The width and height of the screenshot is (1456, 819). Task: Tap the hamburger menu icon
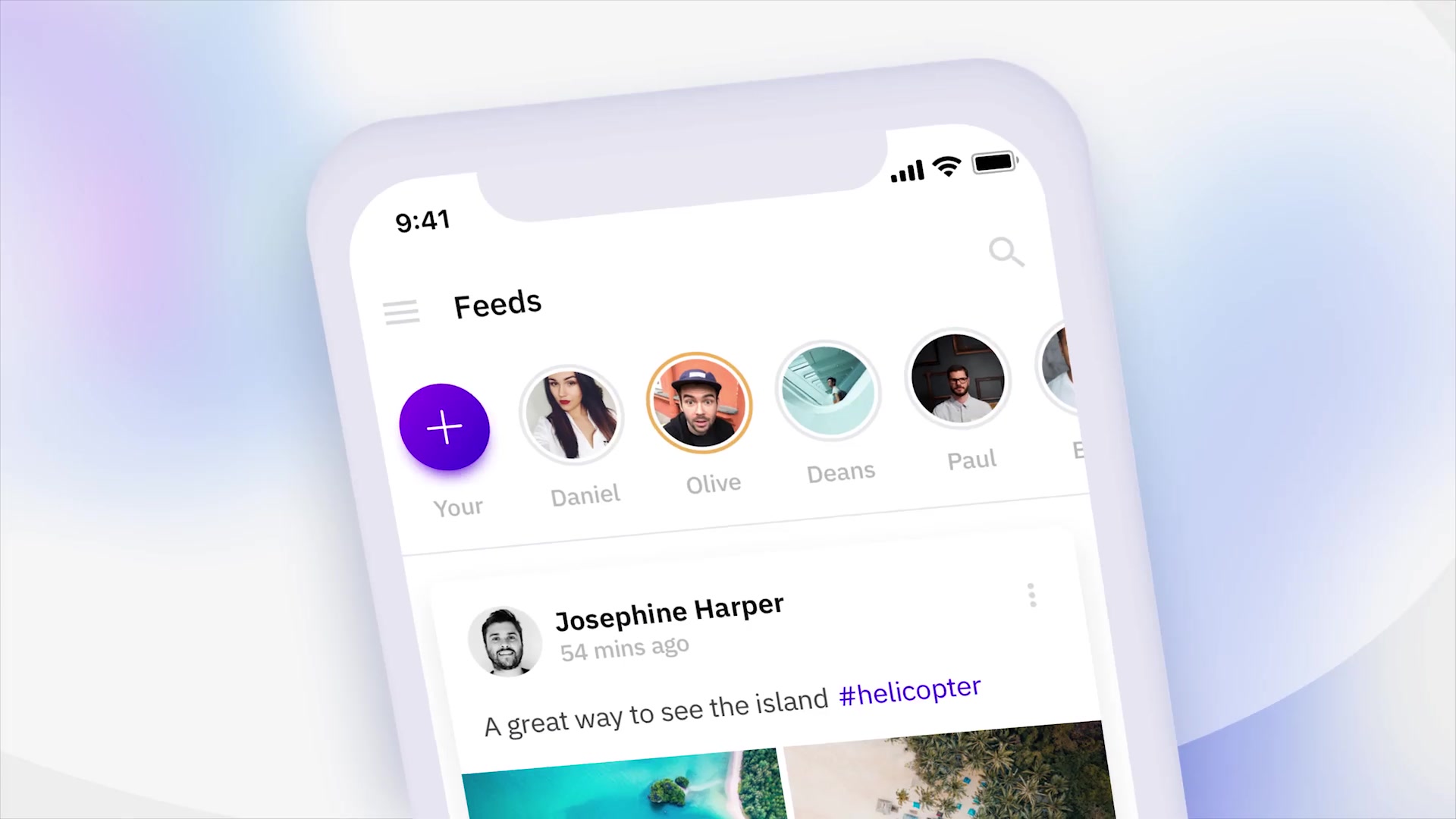tap(401, 311)
